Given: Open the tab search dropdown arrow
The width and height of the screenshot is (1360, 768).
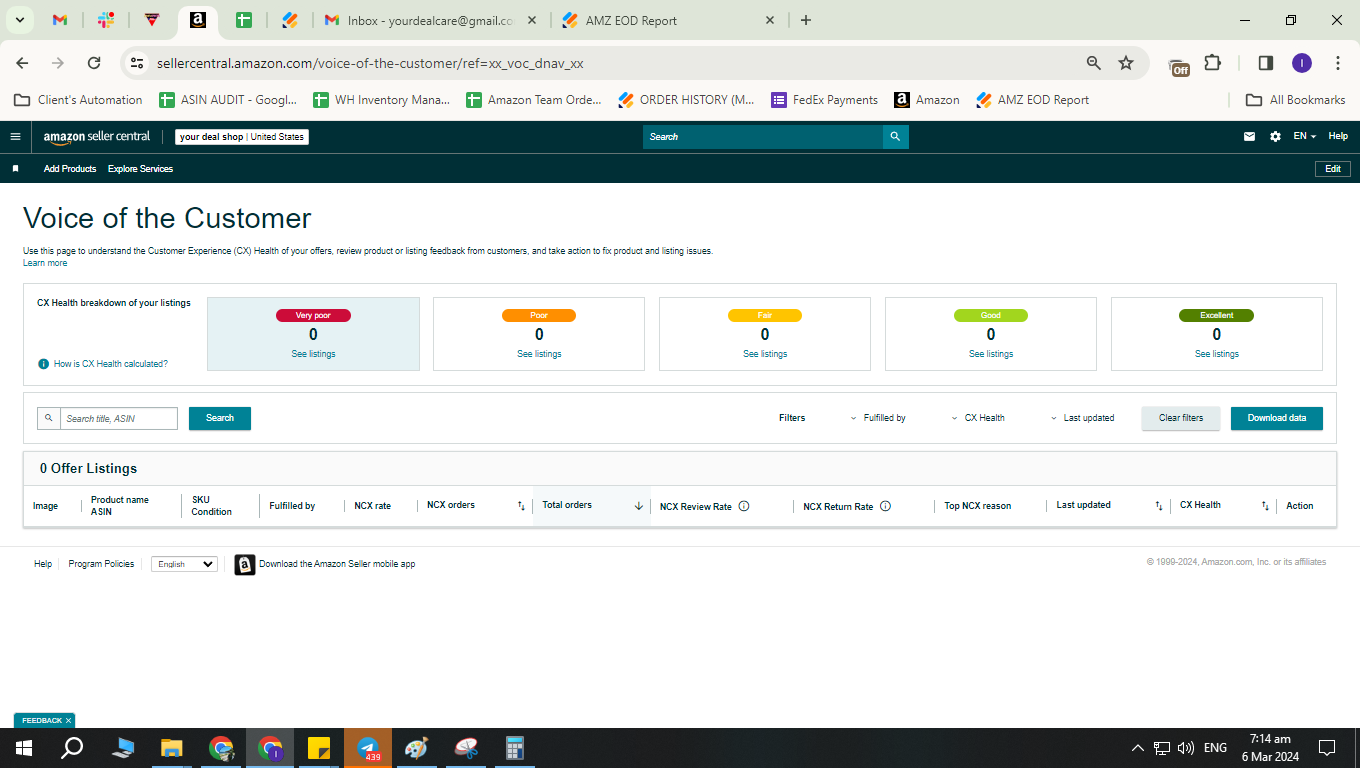Looking at the screenshot, I should pos(19,20).
